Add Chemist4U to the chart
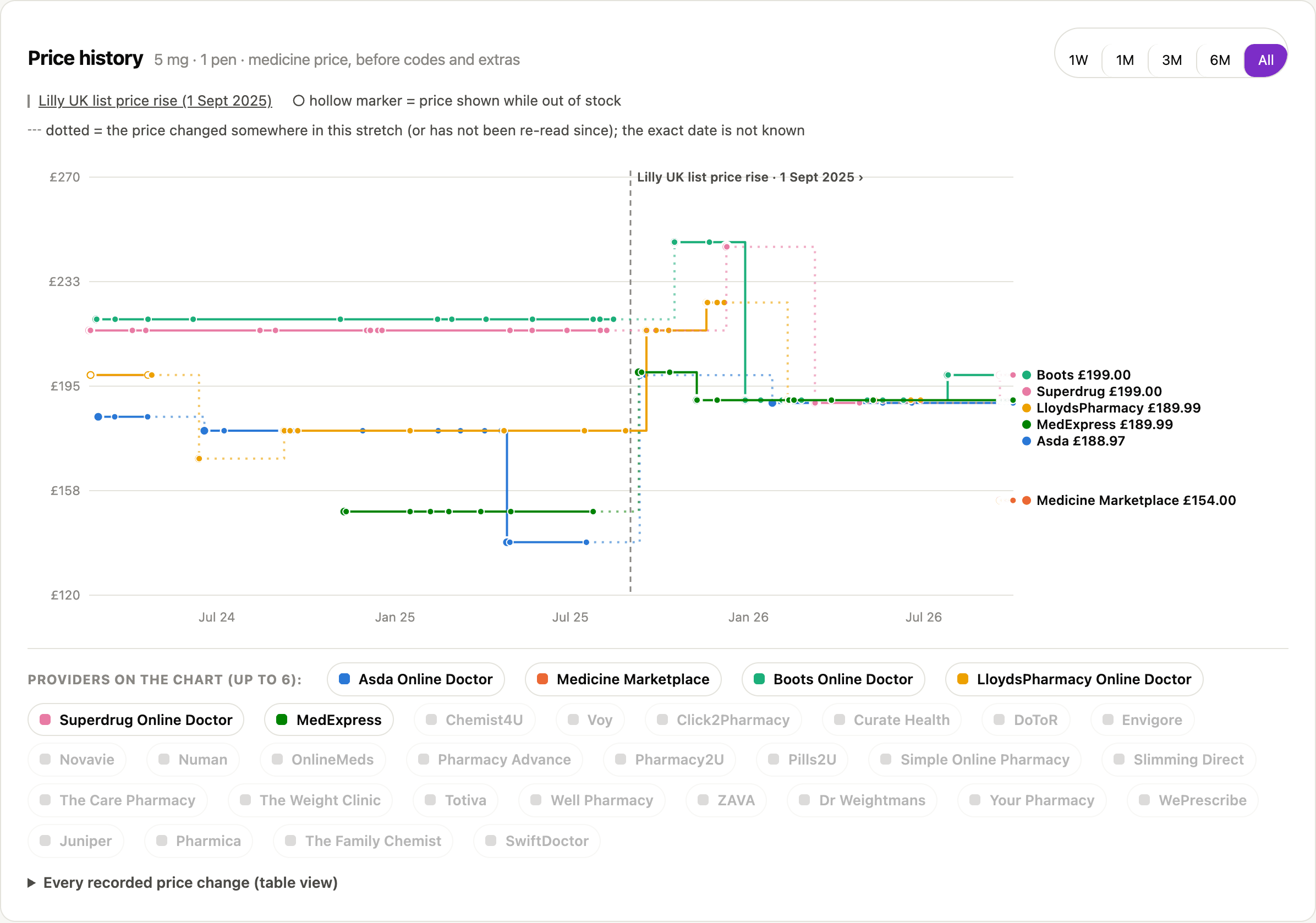 (475, 719)
